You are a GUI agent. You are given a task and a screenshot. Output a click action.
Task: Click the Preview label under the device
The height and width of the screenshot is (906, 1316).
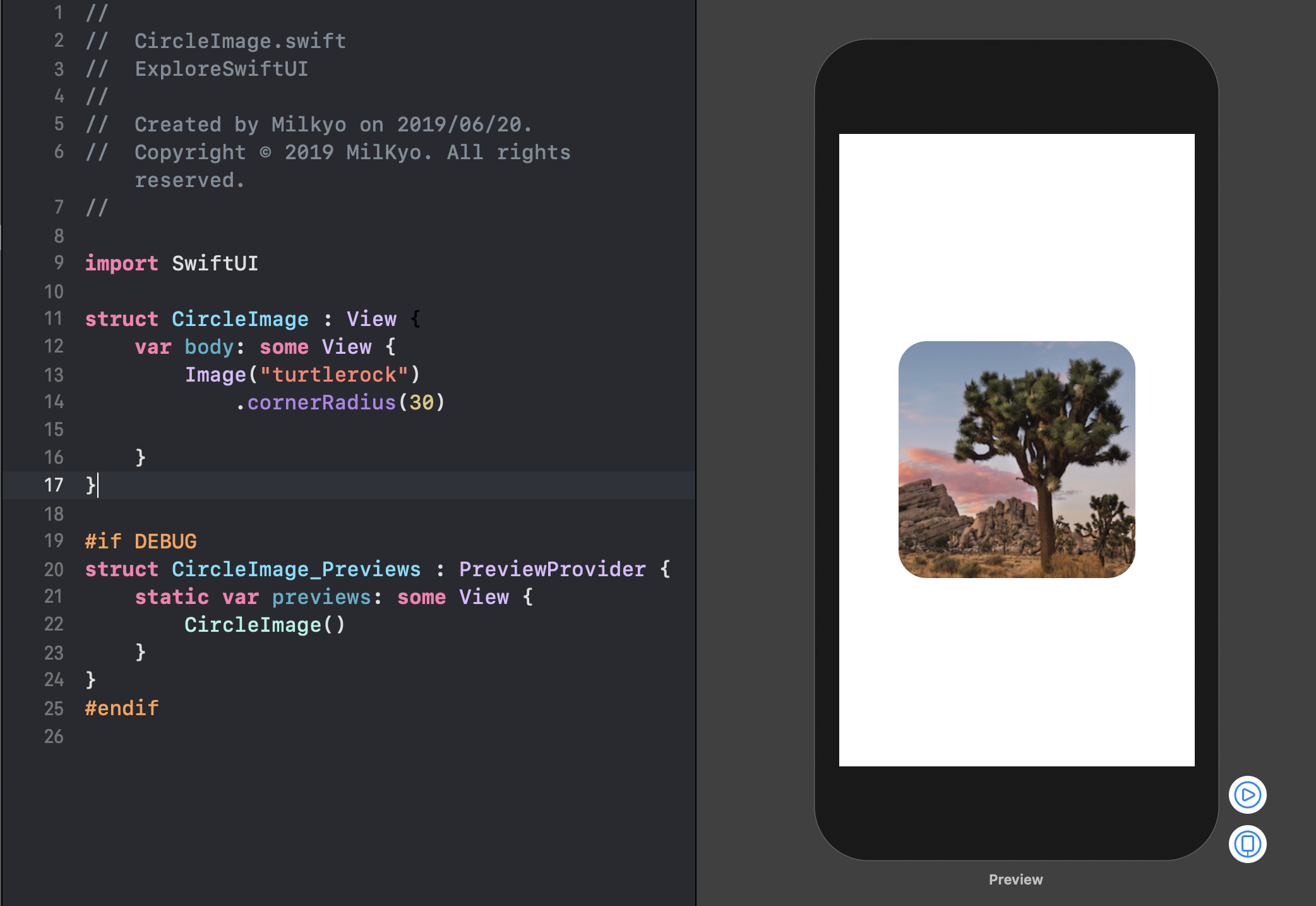(1015, 879)
